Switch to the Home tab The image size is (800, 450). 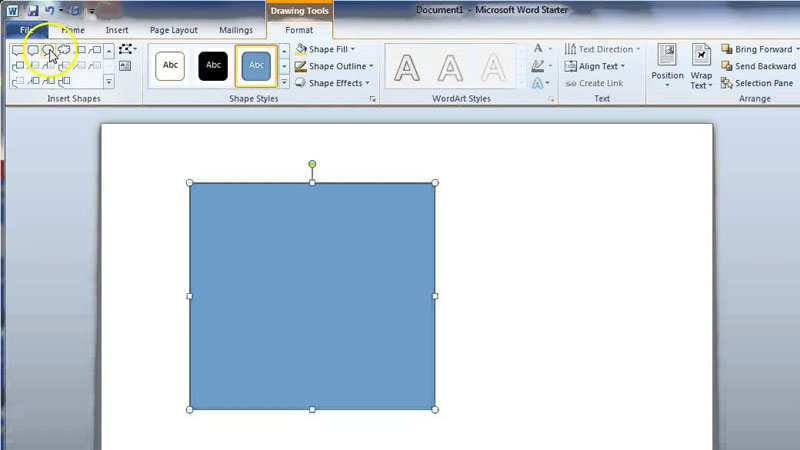(x=73, y=30)
